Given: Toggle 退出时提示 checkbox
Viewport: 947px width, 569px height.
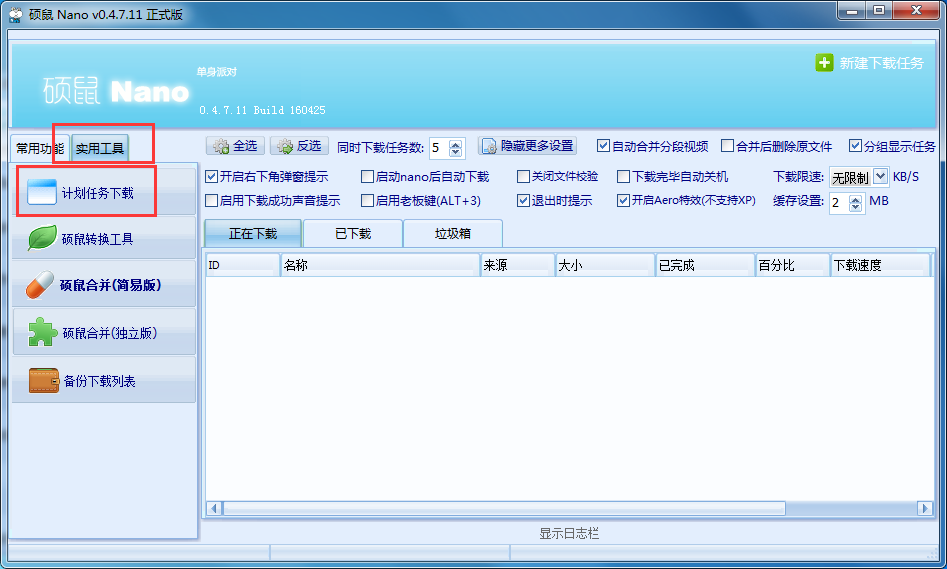Looking at the screenshot, I should click(523, 200).
